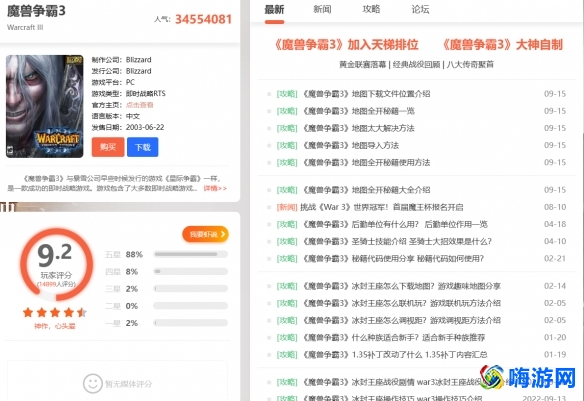Screen dimensions: 584x401
Task: Open article 地图下载文件位置介绍
Action: pos(365,94)
